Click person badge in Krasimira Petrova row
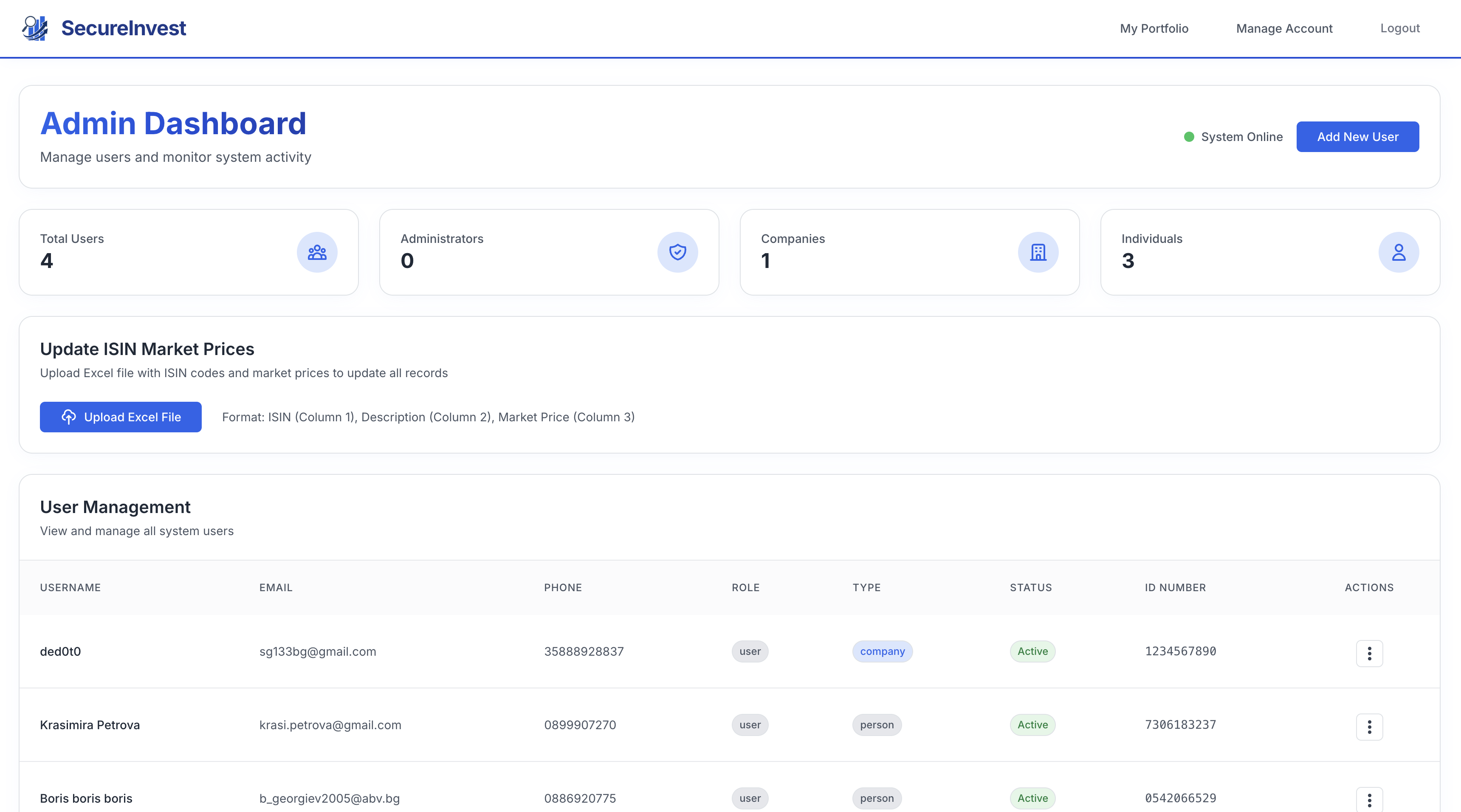This screenshot has width=1461, height=812. tap(877, 725)
